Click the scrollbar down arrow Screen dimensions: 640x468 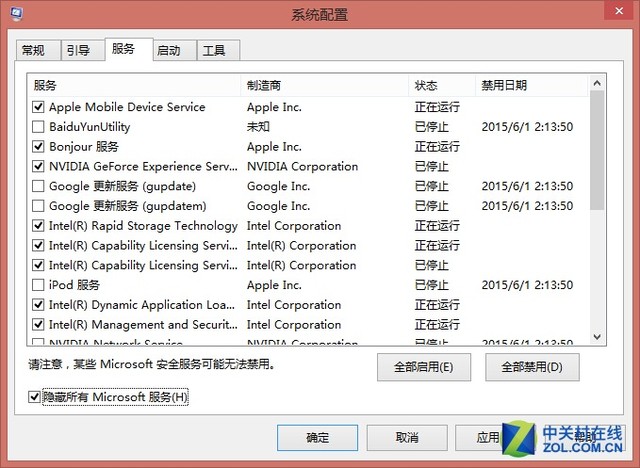[597, 337]
